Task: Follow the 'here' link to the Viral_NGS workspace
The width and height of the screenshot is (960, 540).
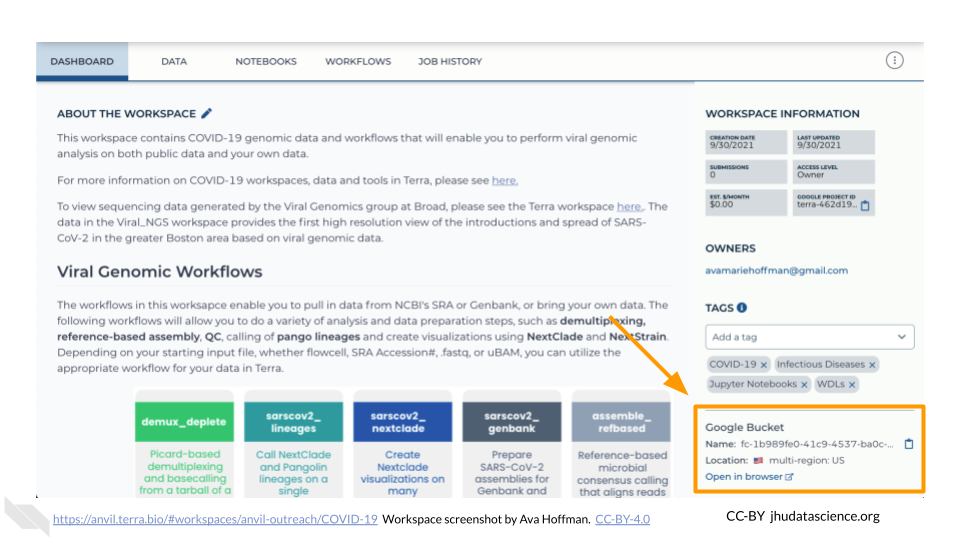Action: pos(629,206)
